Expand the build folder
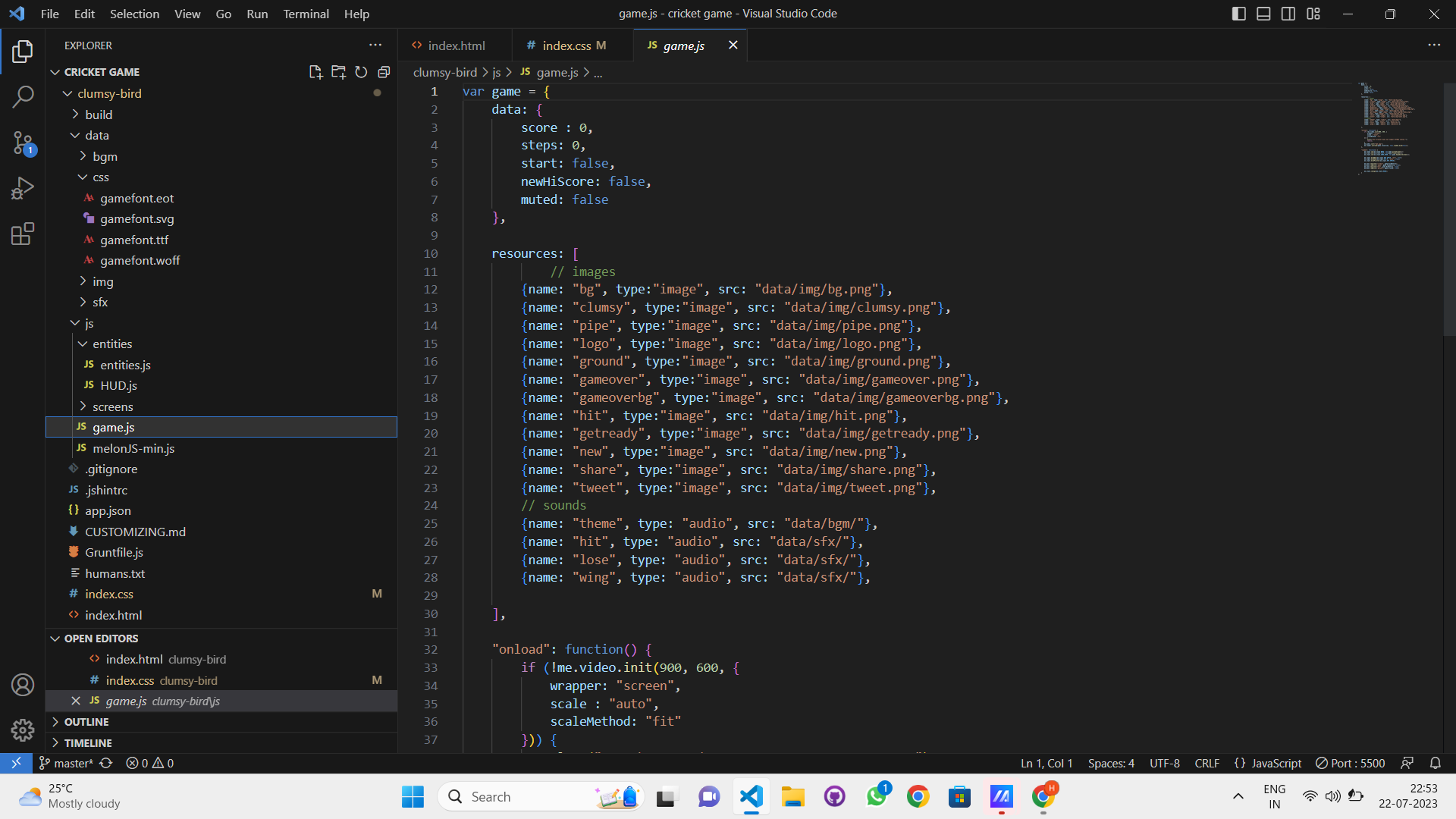 pyautogui.click(x=99, y=115)
